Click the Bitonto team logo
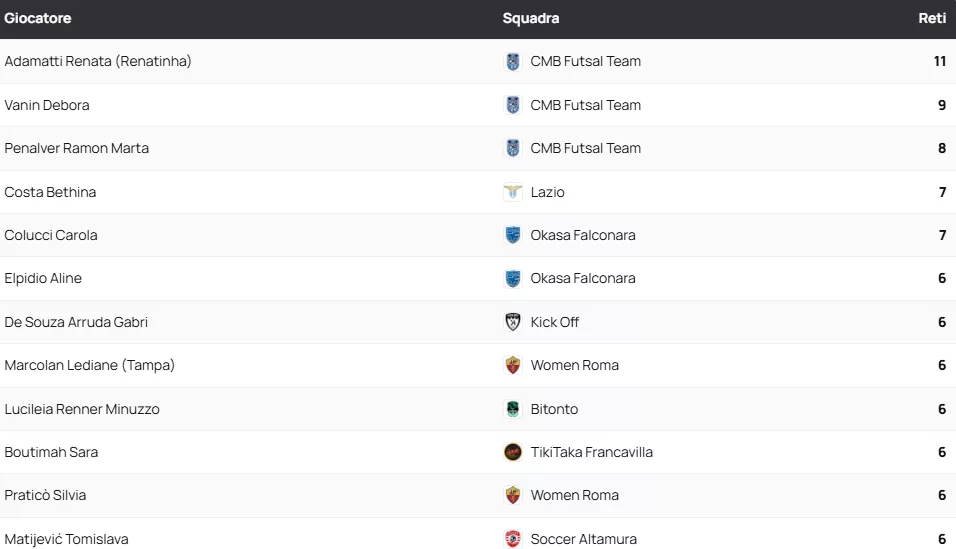Screen dimensions: 956x549 (x=513, y=409)
